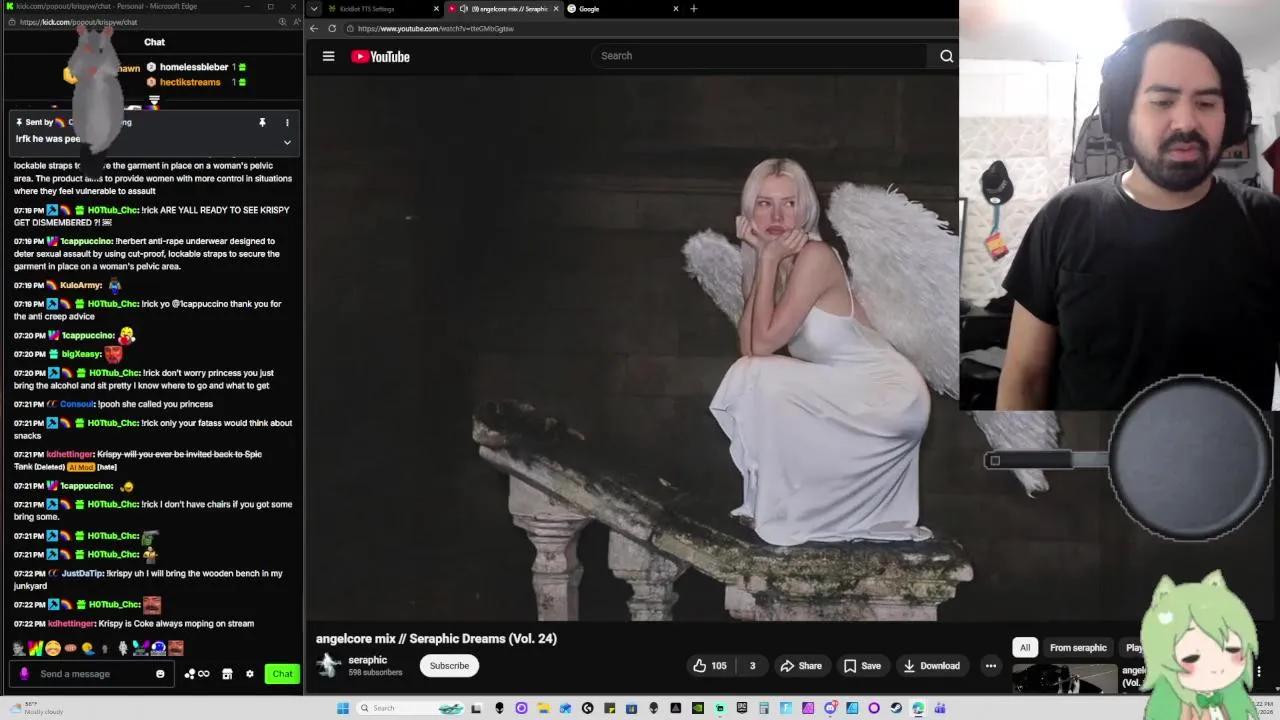Open hectikstreams in chat leaderboard

coord(190,82)
